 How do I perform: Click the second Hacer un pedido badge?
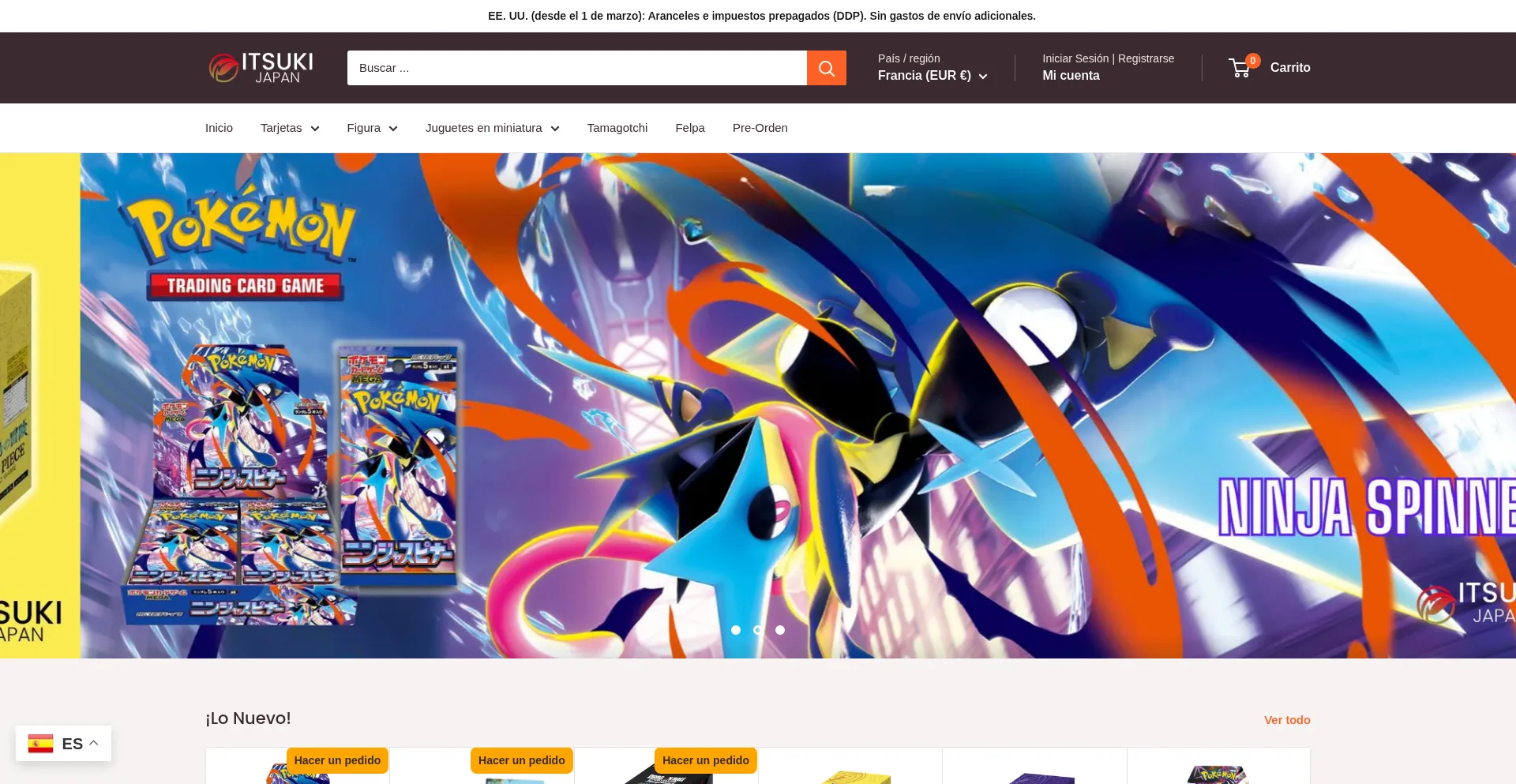(x=521, y=760)
